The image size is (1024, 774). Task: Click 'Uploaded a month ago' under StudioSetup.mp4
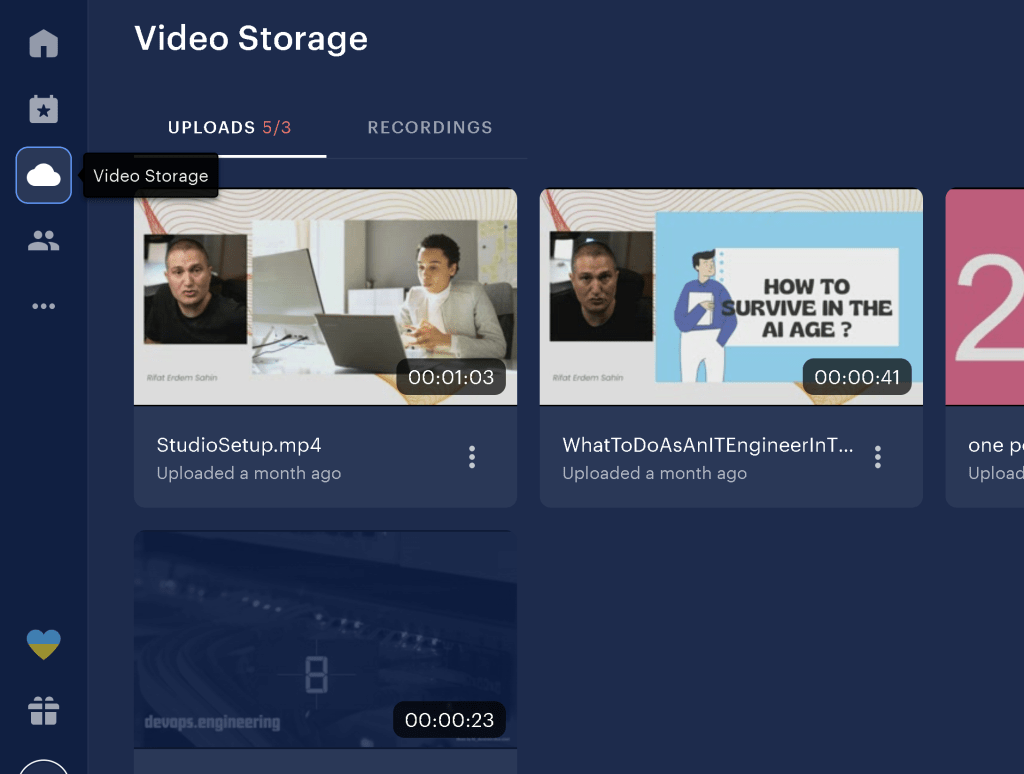coord(249,473)
